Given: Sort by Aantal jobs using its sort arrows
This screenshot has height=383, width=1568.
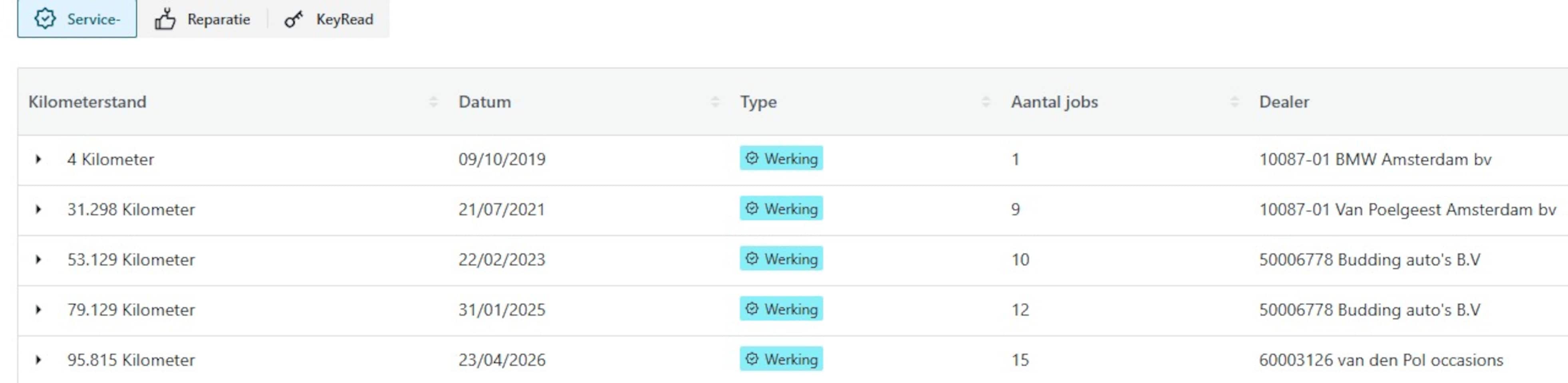Looking at the screenshot, I should pos(1235,102).
